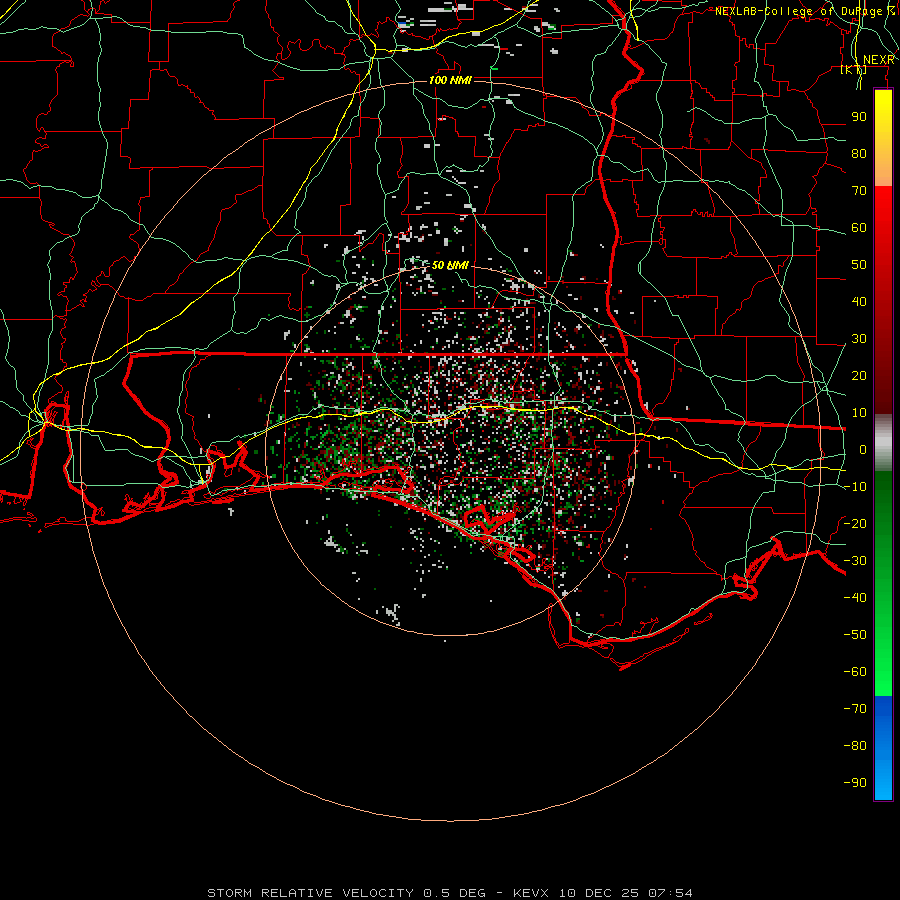Select the "-50" value on the velocity scale
Image resolution: width=900 pixels, height=900 pixels.
855,635
